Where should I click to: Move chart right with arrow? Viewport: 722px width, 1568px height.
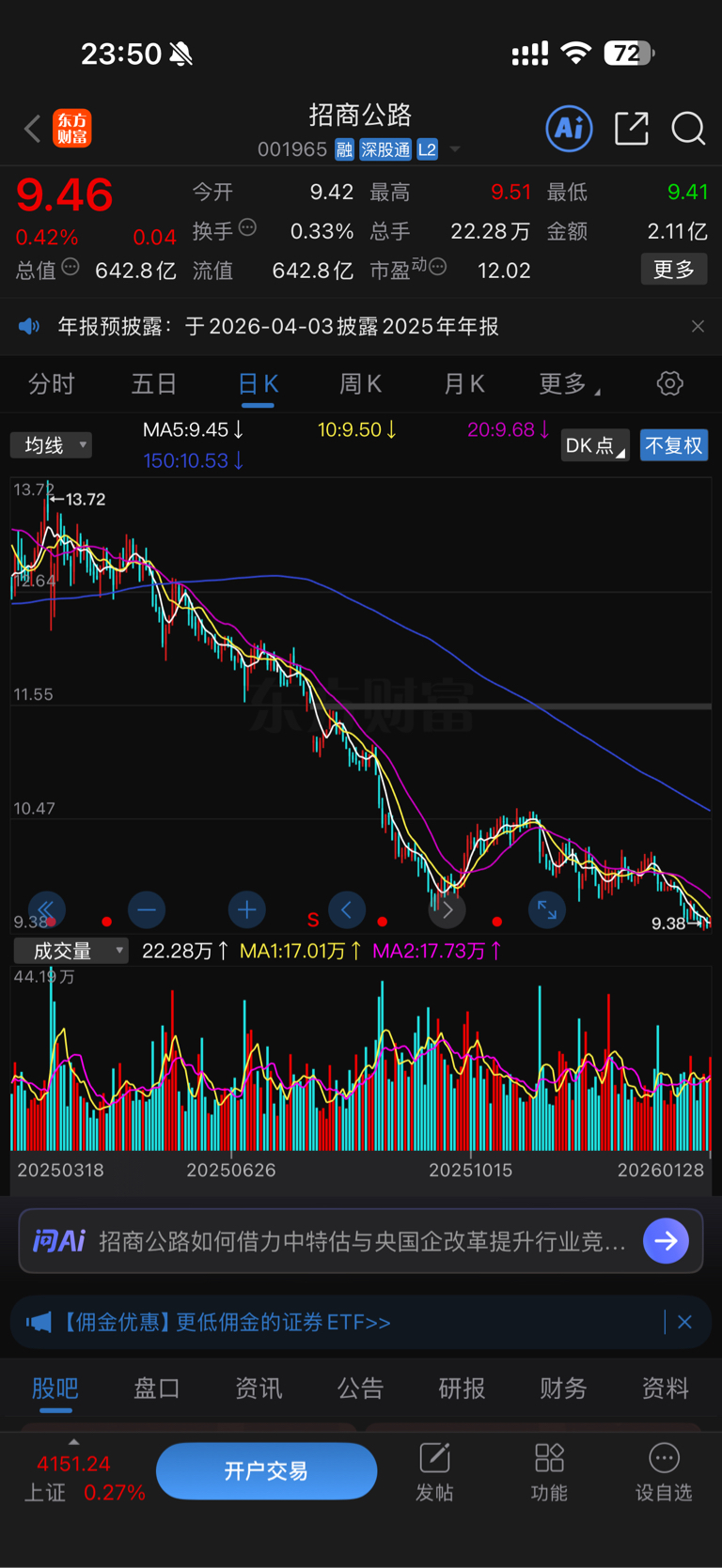447,909
